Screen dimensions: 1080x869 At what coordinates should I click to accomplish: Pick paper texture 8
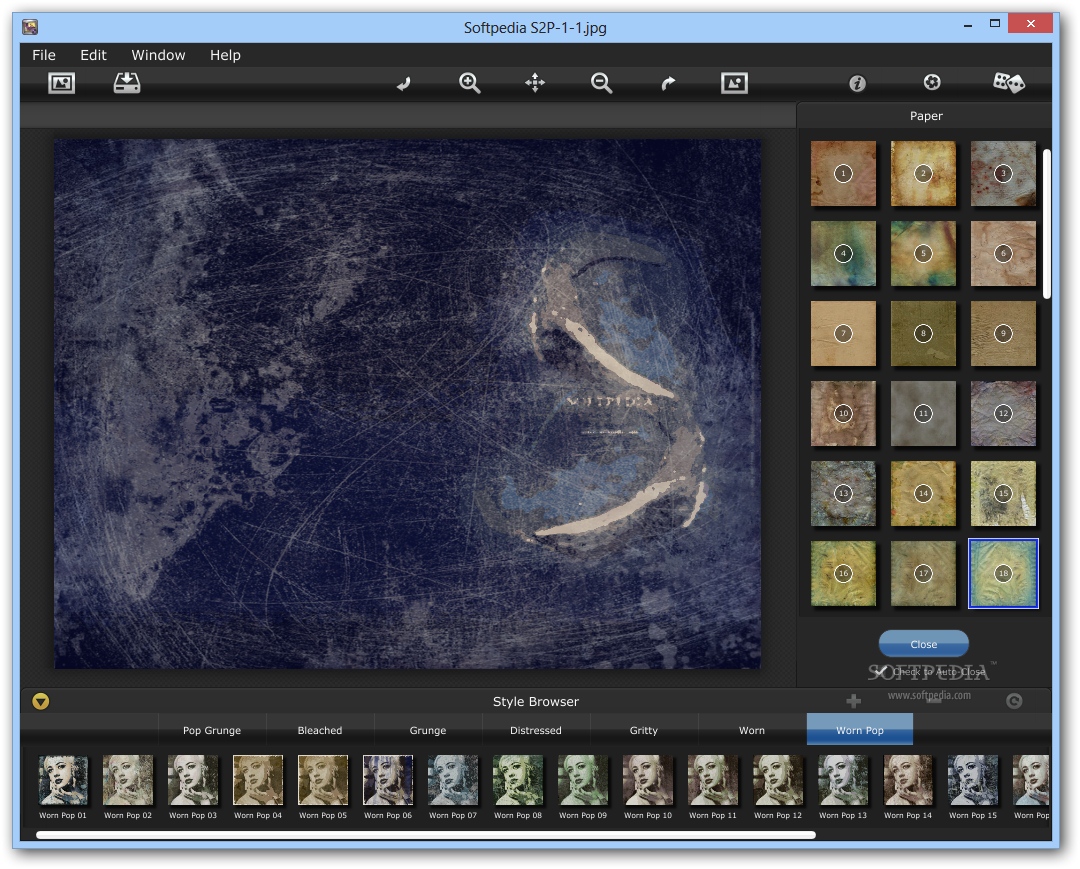pos(923,333)
